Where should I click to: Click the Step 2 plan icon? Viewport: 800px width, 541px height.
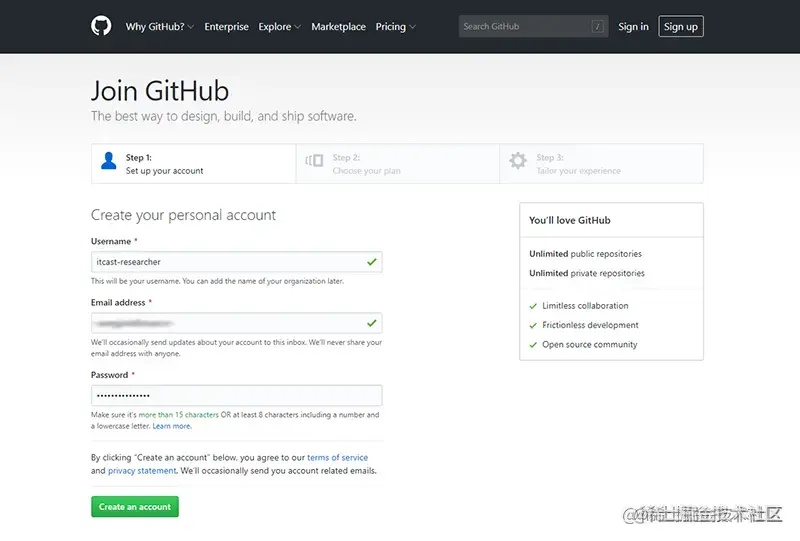[x=314, y=161]
